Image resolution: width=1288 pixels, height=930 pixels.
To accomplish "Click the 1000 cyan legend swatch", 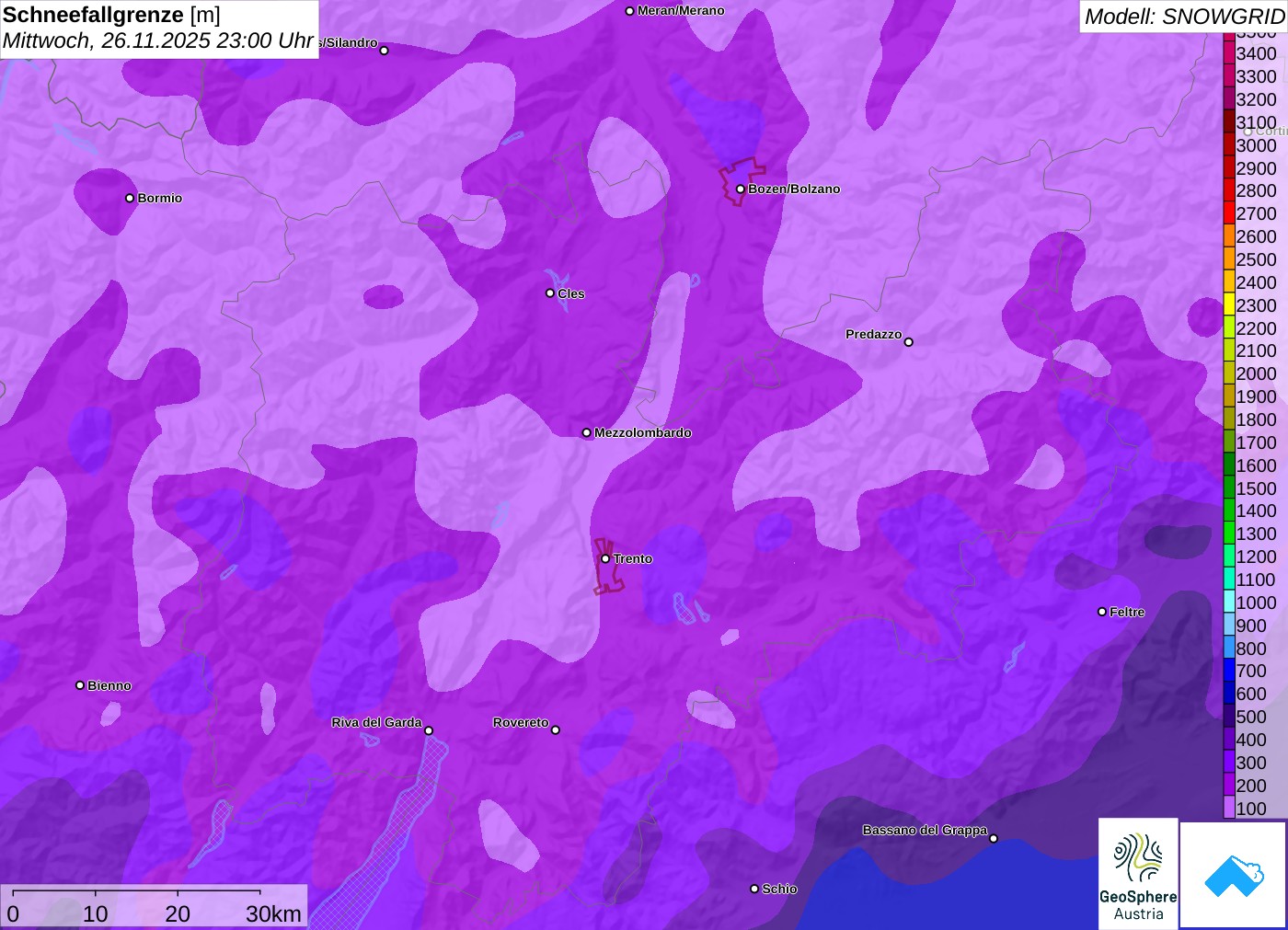I will point(1229,602).
